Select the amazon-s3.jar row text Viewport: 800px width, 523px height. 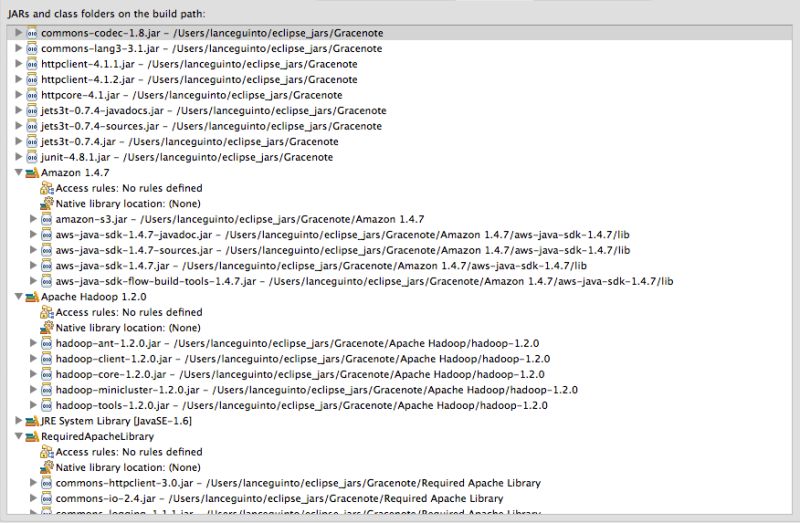[240, 219]
